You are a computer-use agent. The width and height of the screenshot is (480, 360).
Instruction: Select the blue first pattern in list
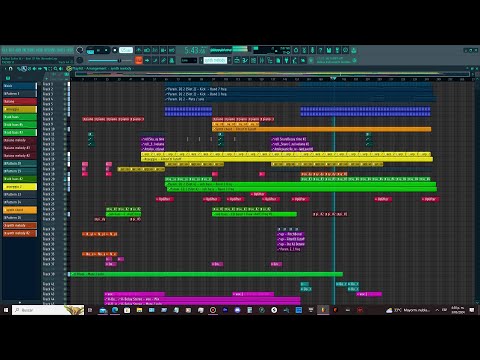[20, 86]
